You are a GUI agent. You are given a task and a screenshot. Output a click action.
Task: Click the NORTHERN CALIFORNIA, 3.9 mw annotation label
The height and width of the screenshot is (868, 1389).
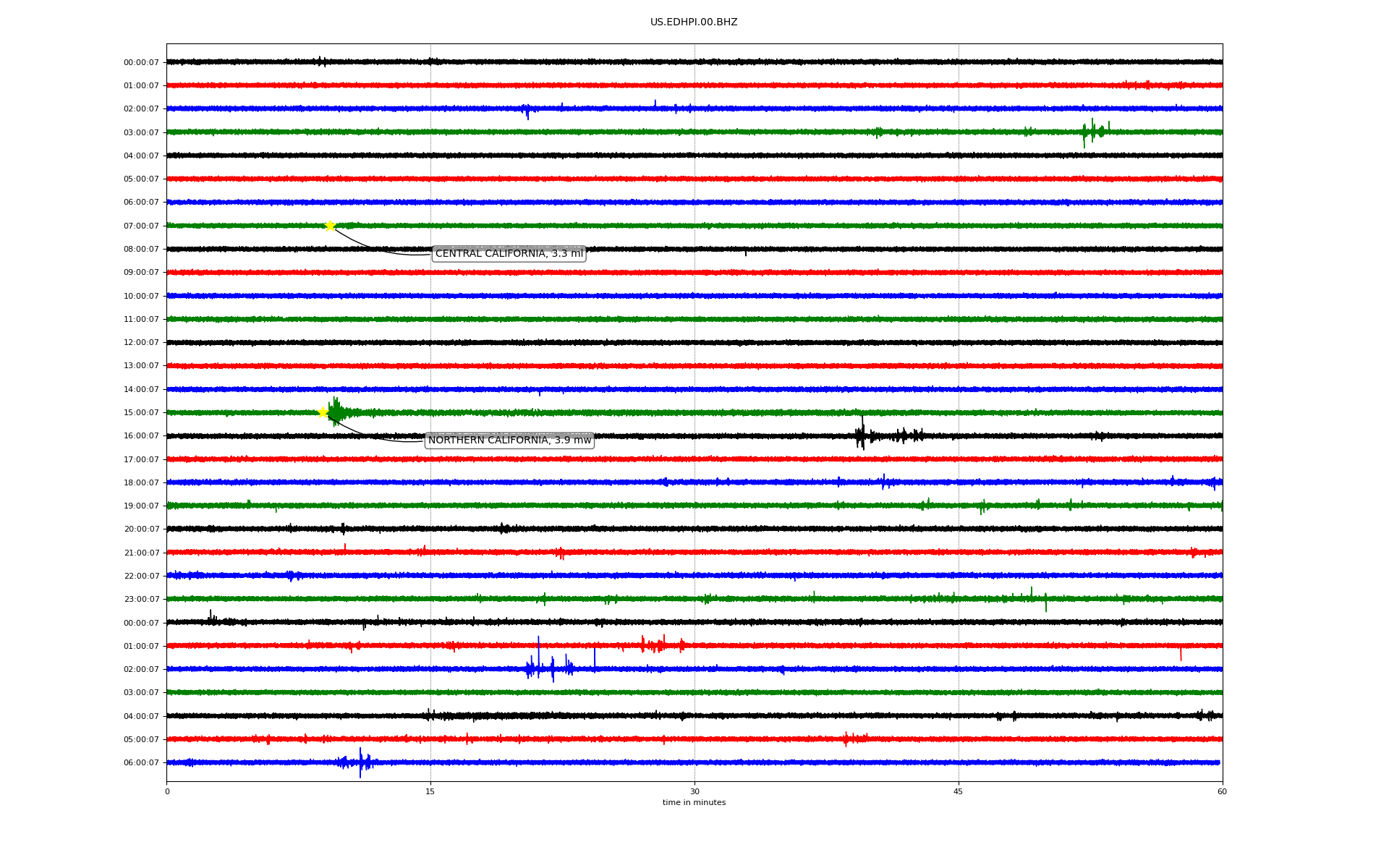[x=509, y=441]
